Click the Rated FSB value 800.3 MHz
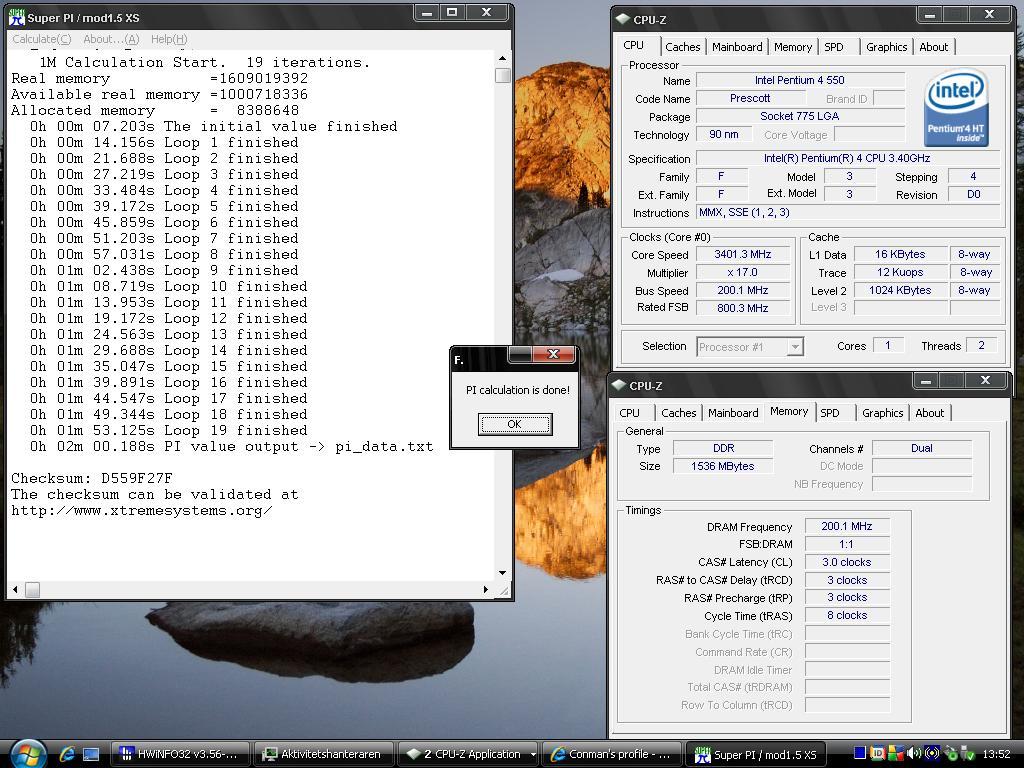Screen dimensions: 1024x768 [743, 308]
